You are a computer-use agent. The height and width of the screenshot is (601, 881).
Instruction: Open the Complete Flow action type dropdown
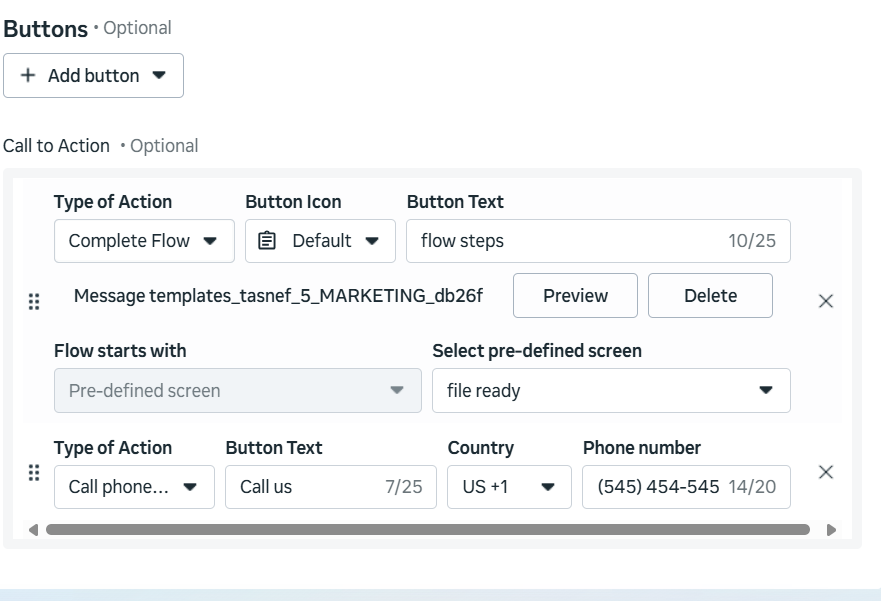point(144,241)
